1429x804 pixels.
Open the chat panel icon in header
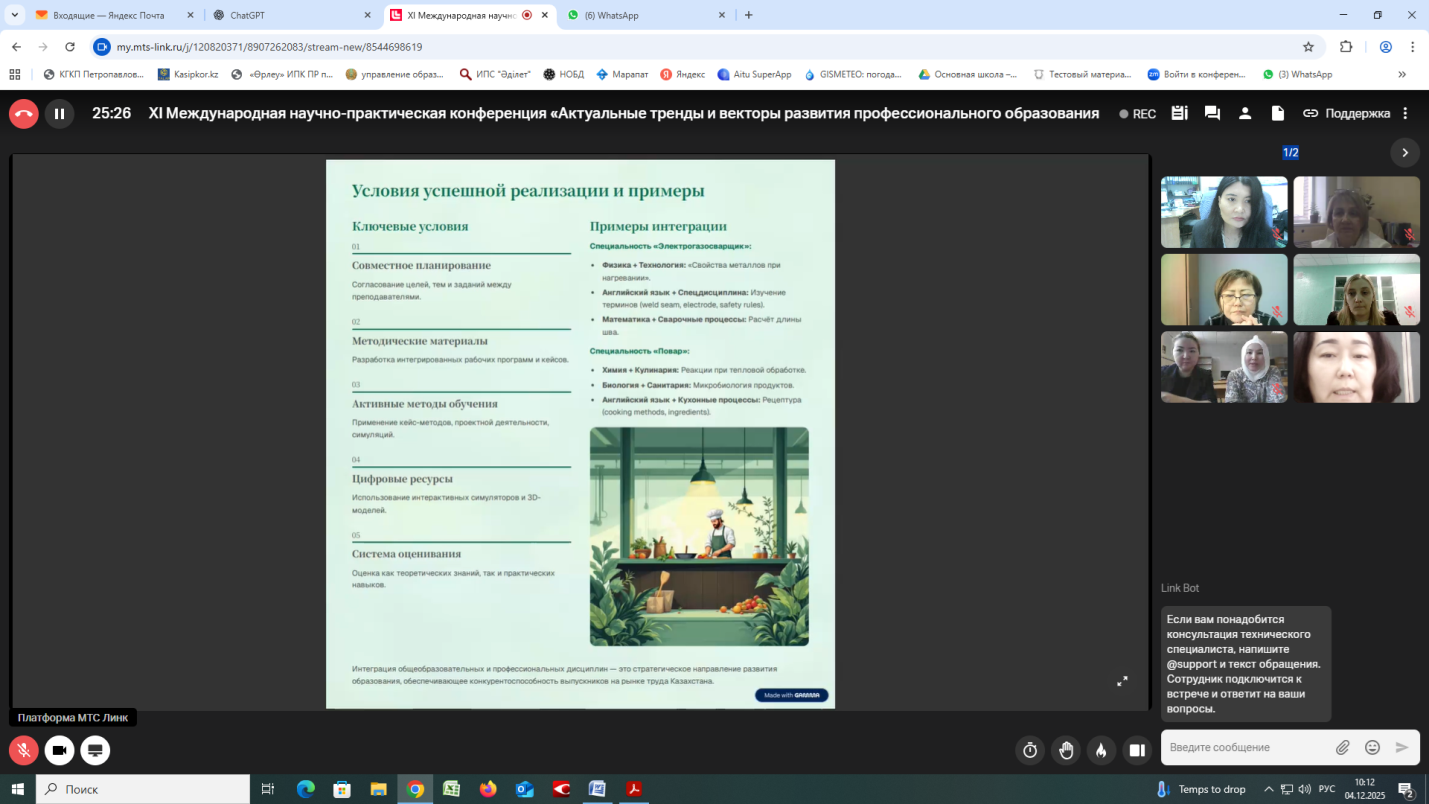1212,114
